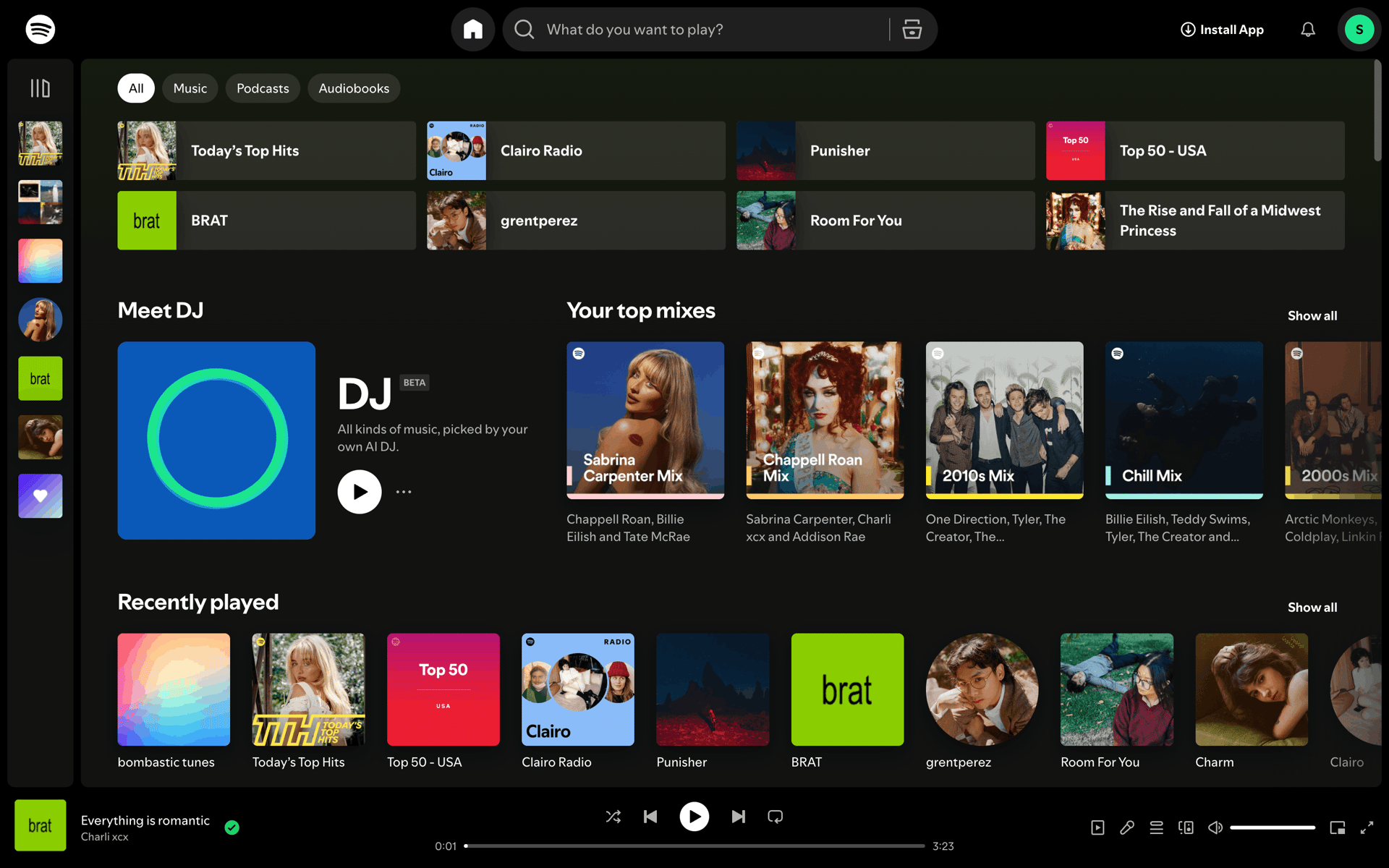Show lyrics microphone icon
Image resolution: width=1389 pixels, height=868 pixels.
pos(1127,827)
